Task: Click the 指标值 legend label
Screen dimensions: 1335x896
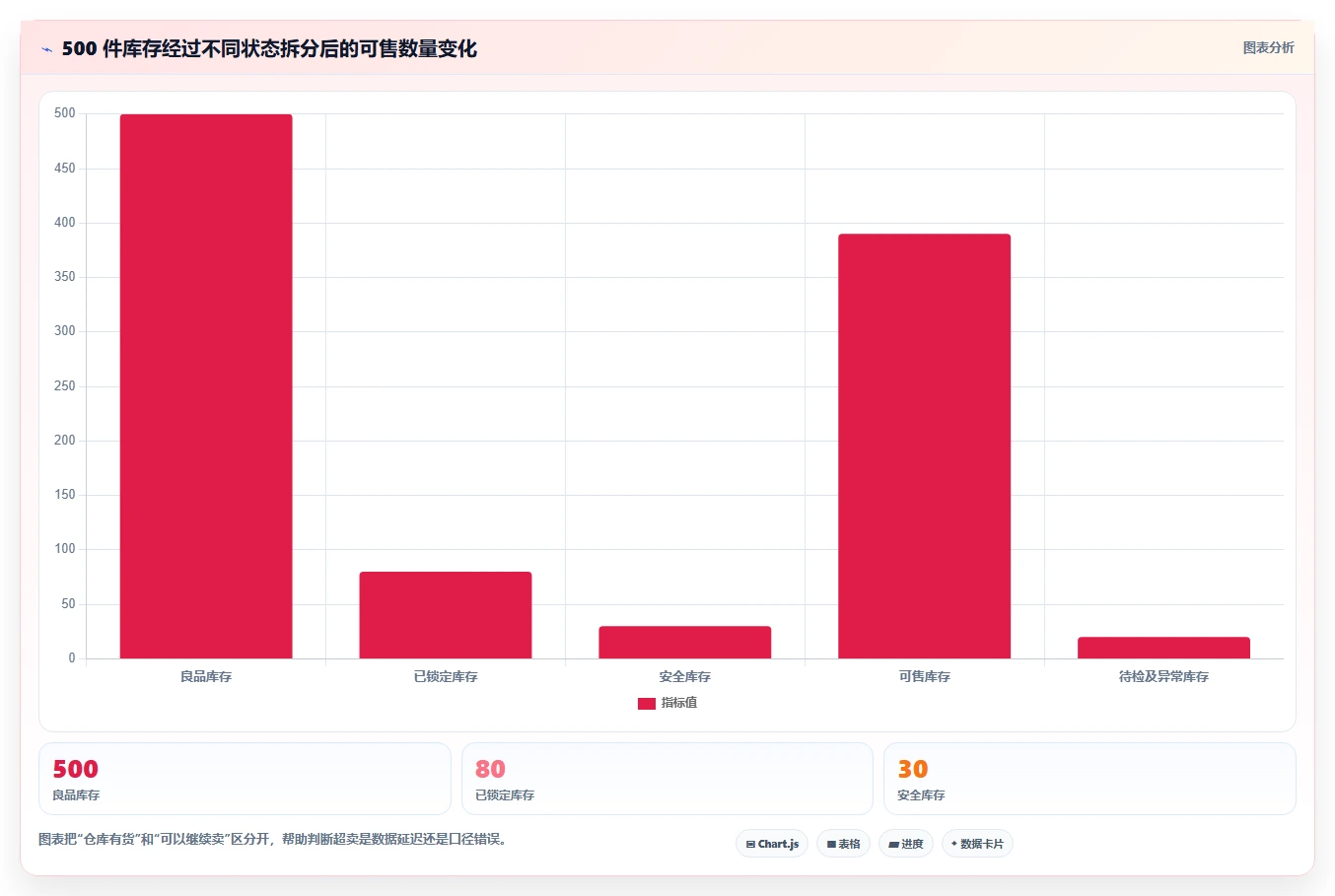Action: [679, 703]
